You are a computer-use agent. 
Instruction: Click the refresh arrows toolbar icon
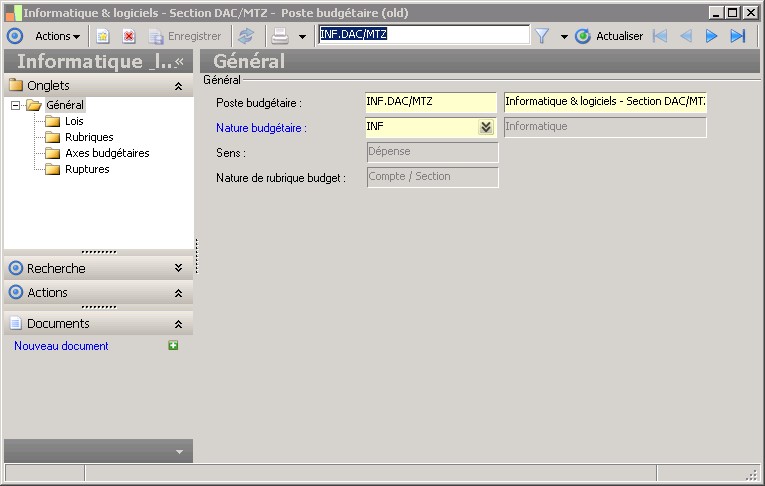[246, 36]
